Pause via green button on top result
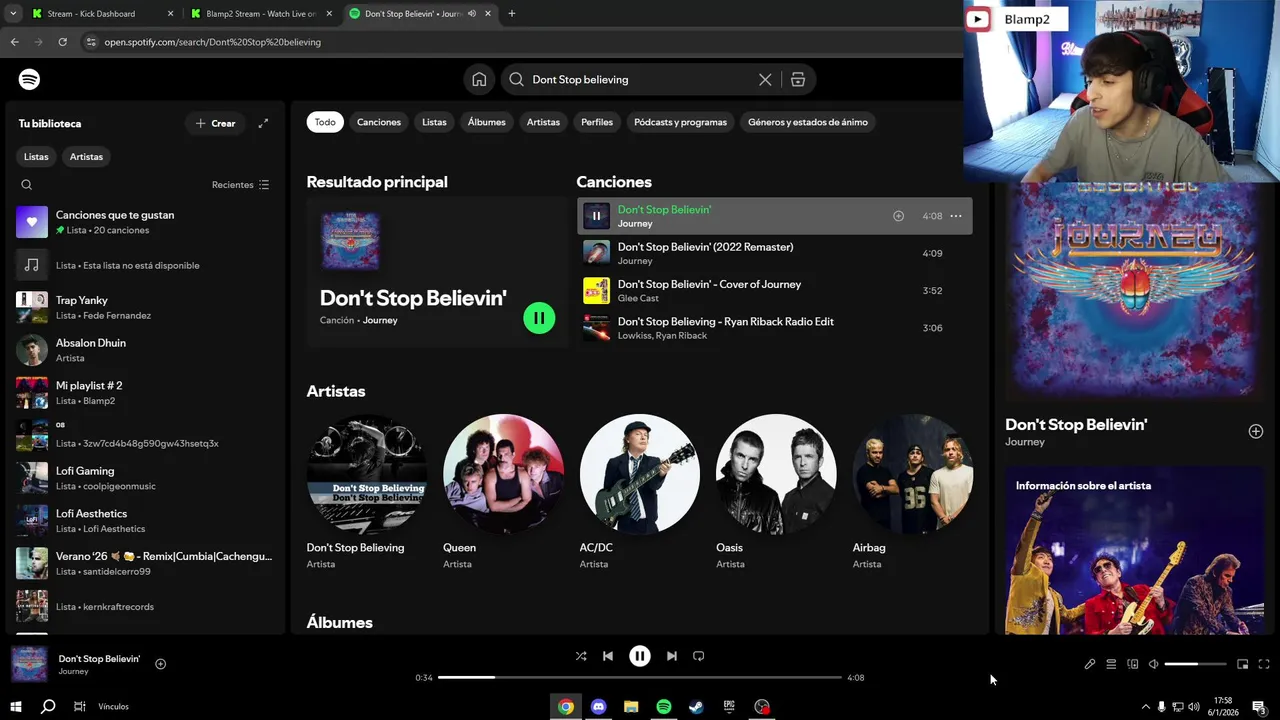Viewport: 1280px width, 720px height. coord(539,318)
